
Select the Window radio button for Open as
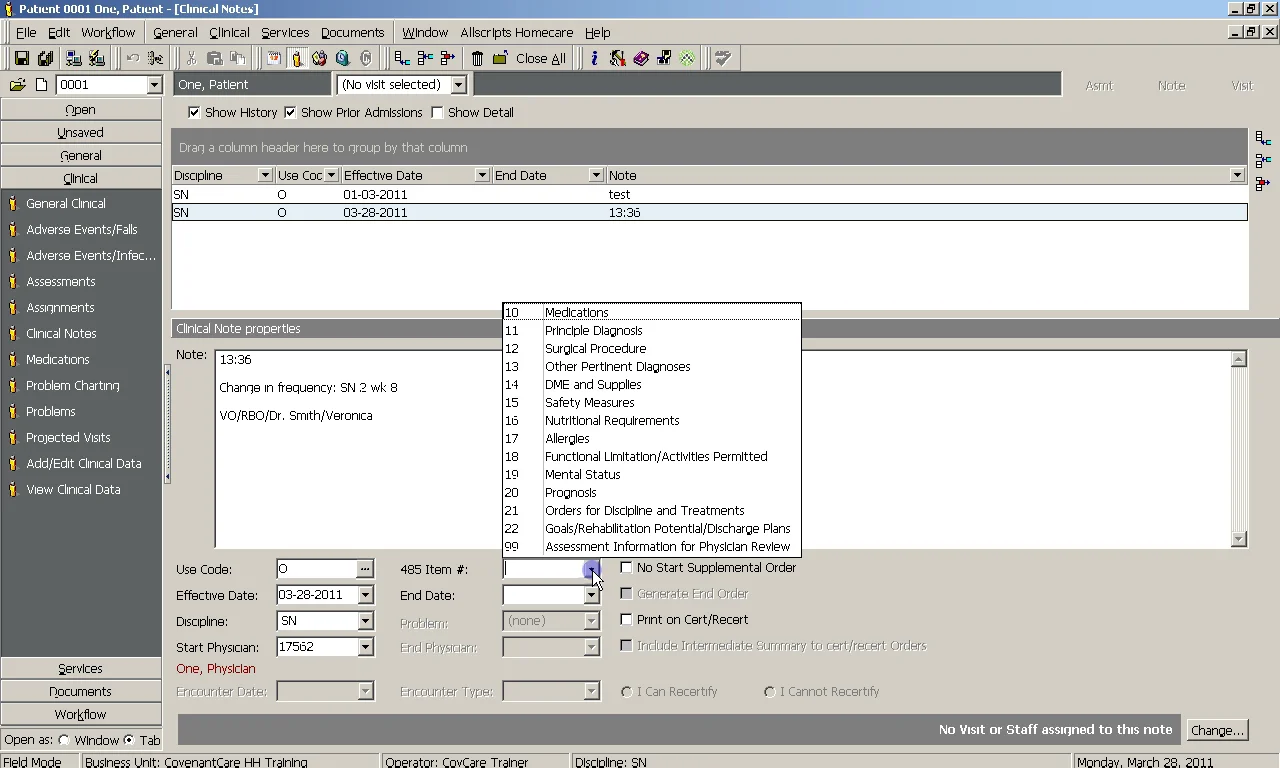[x=64, y=741]
